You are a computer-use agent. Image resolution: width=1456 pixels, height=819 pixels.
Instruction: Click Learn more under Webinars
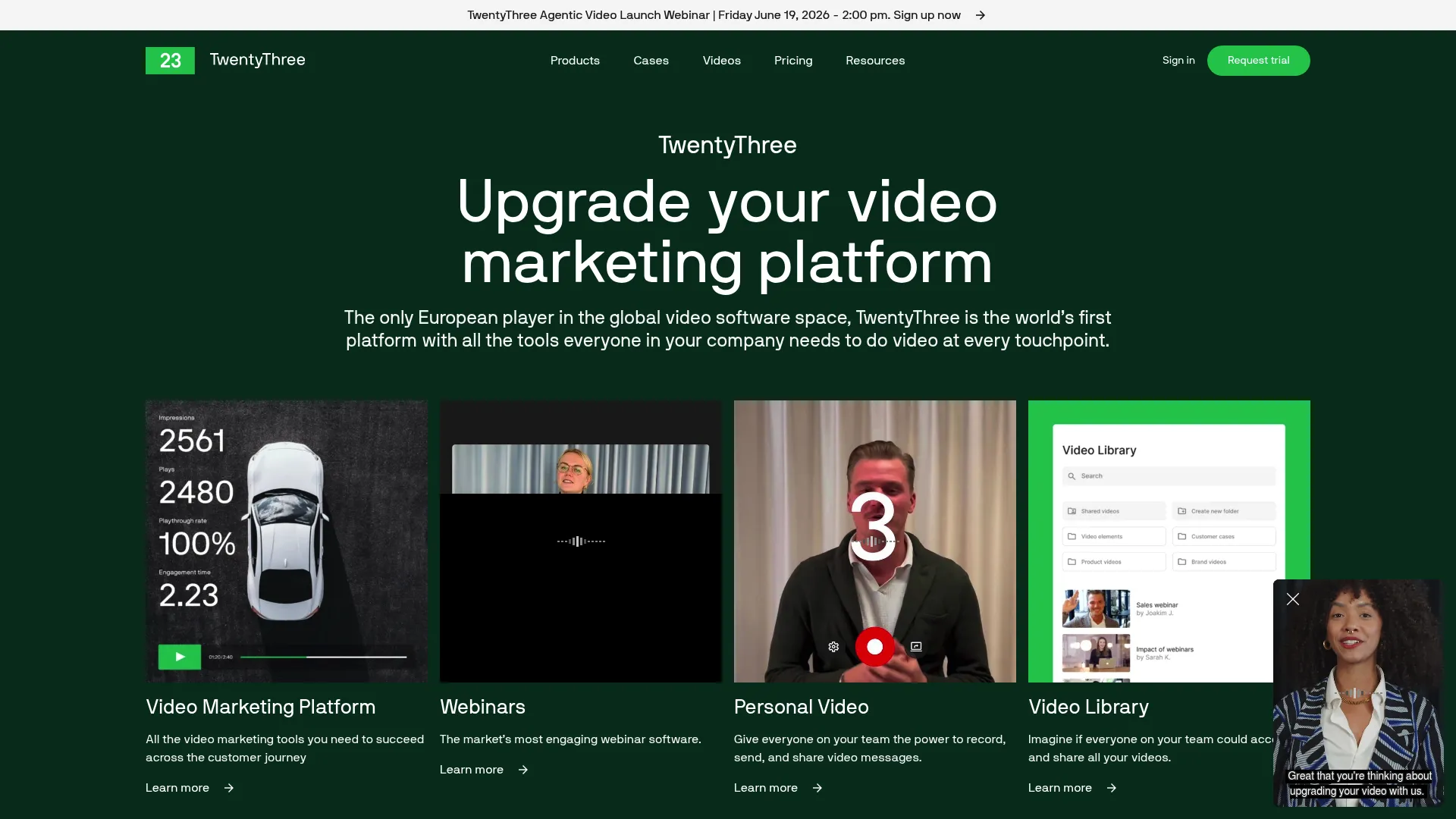472,770
